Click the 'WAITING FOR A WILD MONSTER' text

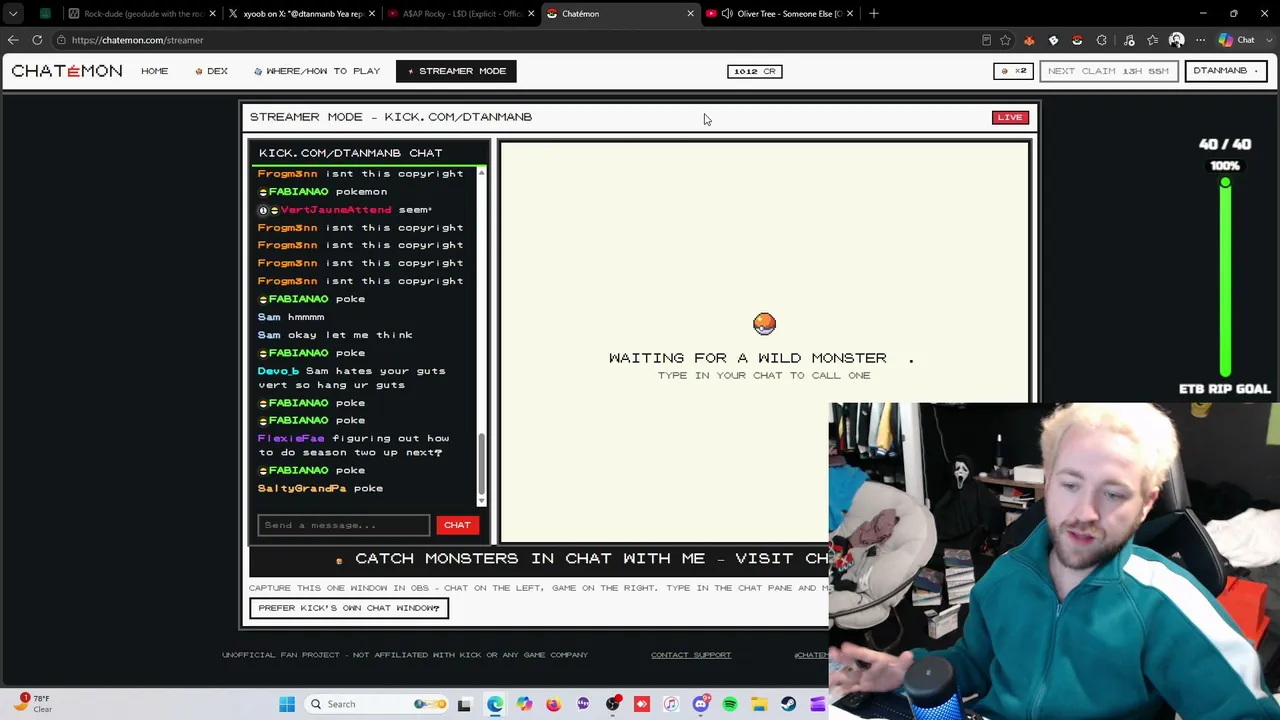748,358
